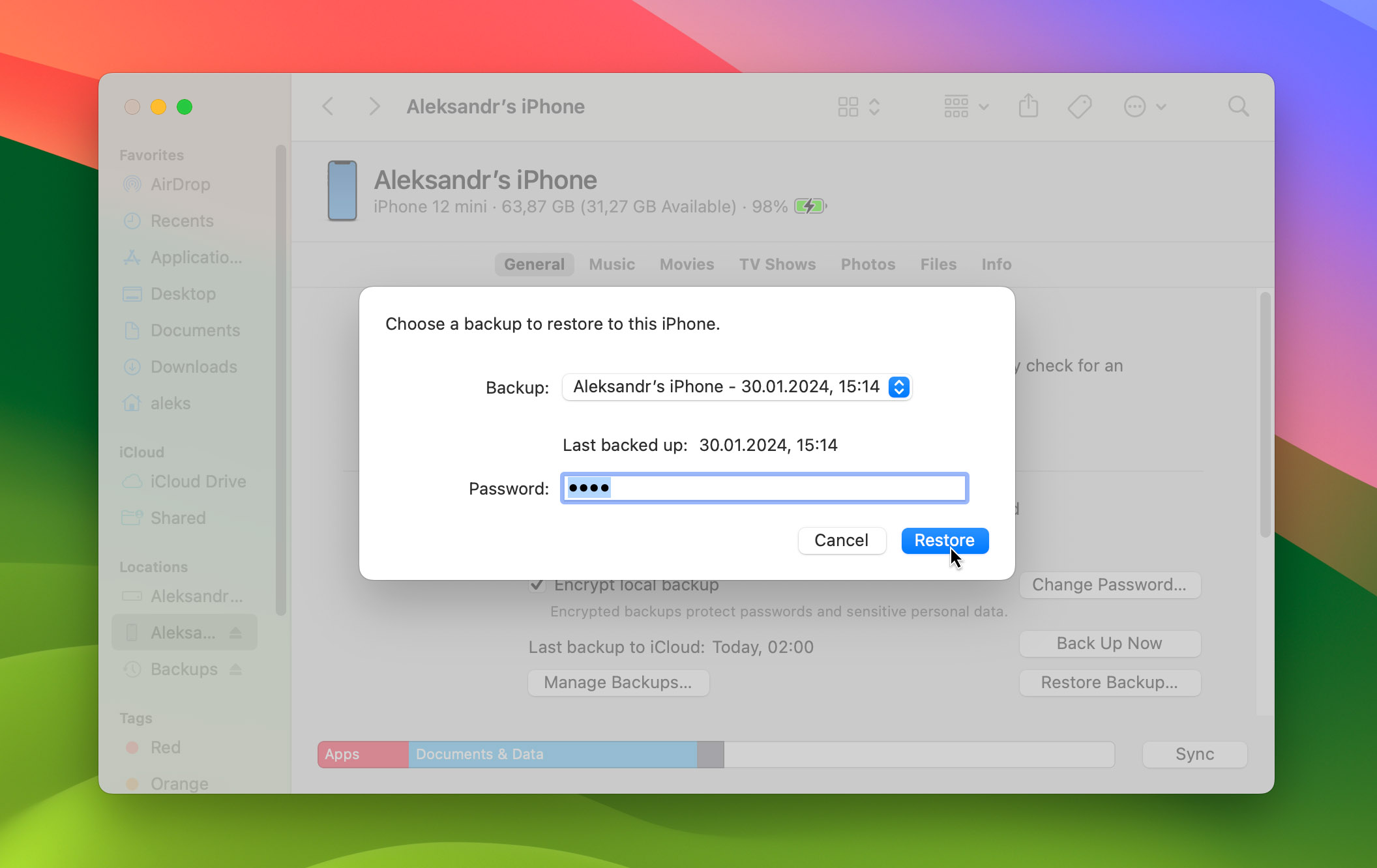
Task: Open AirDrop from the sidebar
Action: pyautogui.click(x=180, y=184)
